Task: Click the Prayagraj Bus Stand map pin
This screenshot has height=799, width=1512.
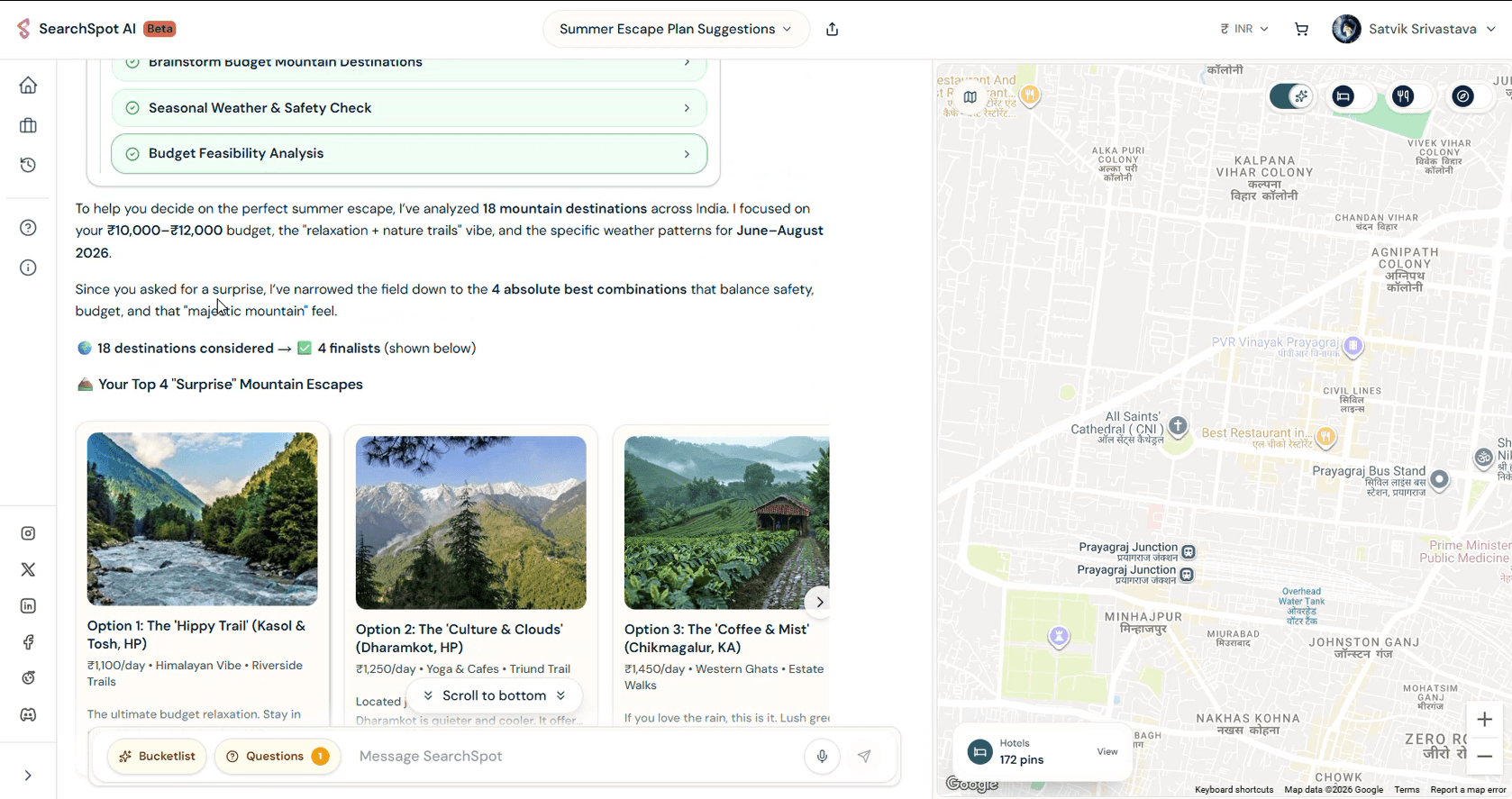Action: pos(1439,479)
